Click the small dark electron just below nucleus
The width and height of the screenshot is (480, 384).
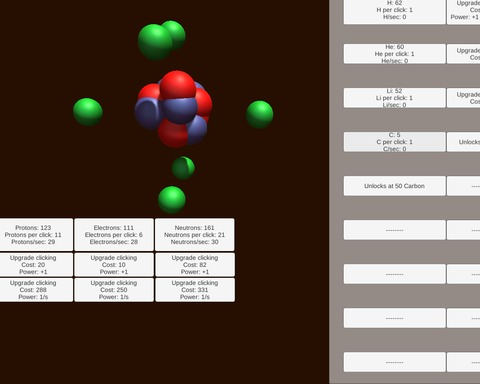coord(183,168)
